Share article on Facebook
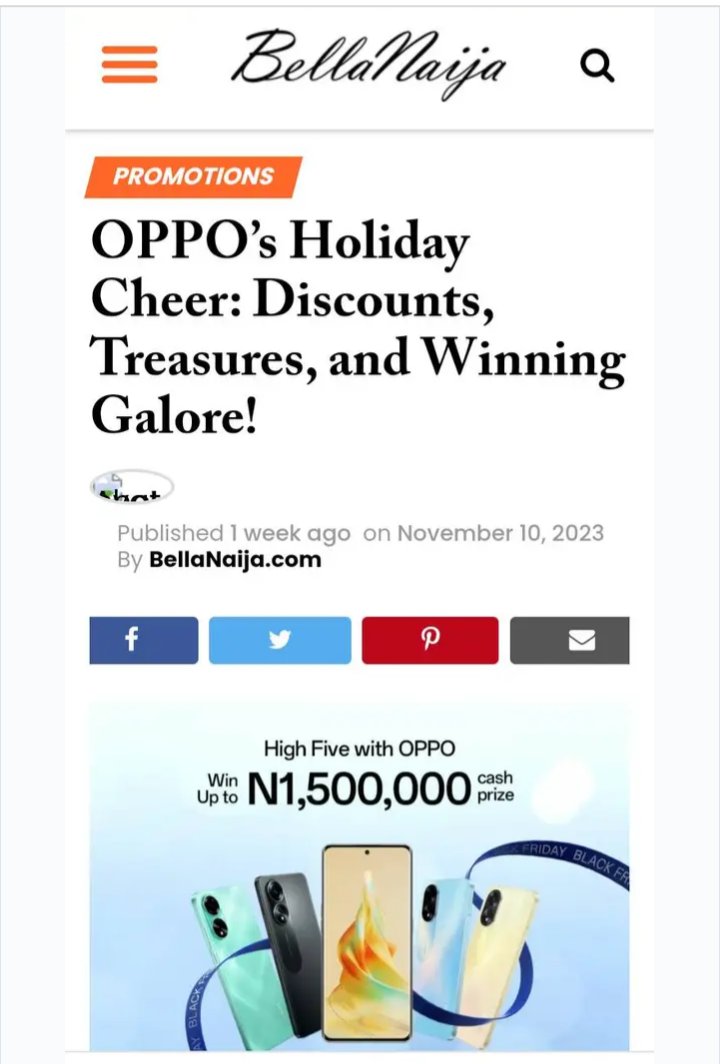Viewport: 720px width, 1064px height. coord(144,640)
